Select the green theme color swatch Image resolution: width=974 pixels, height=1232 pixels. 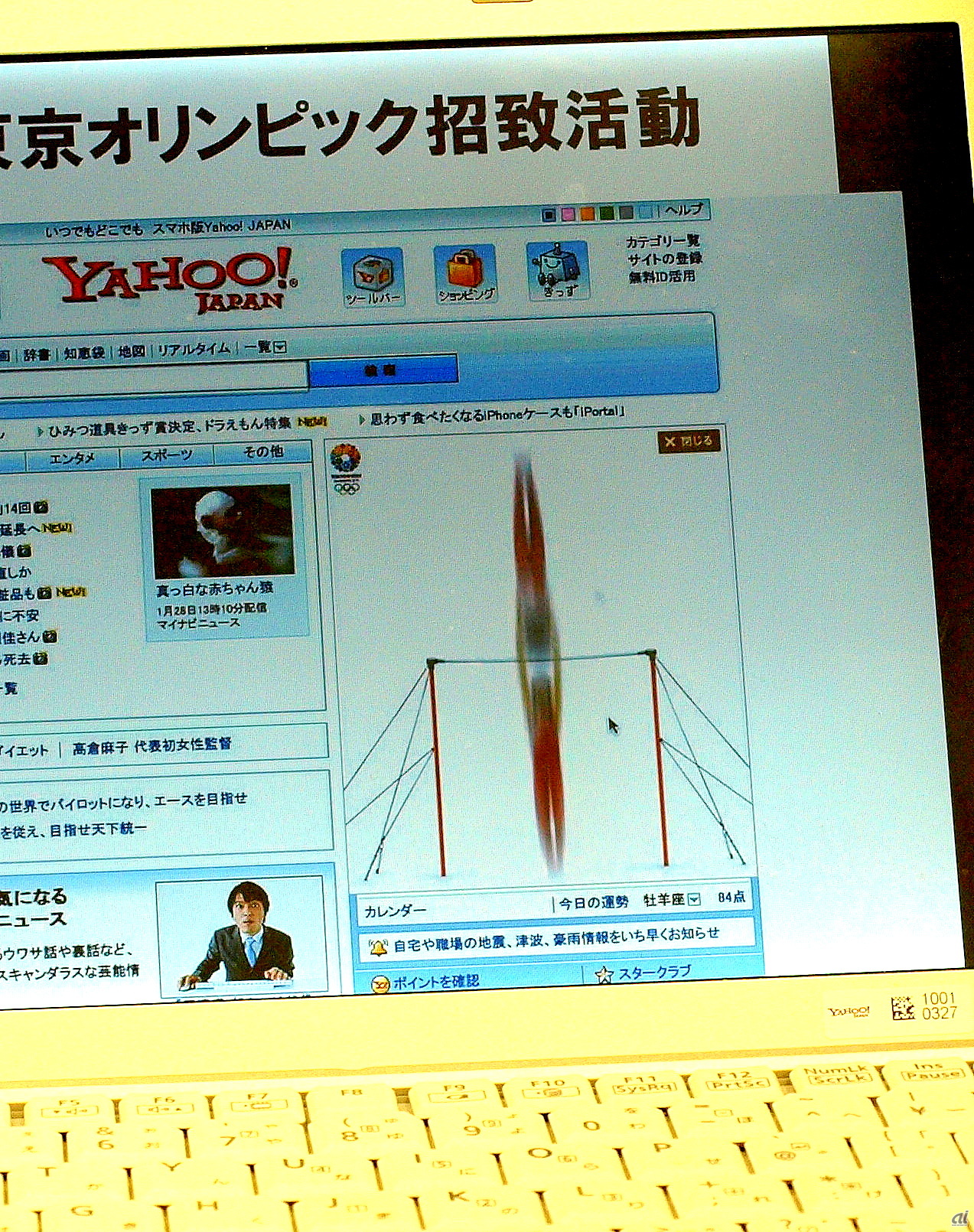tap(607, 213)
